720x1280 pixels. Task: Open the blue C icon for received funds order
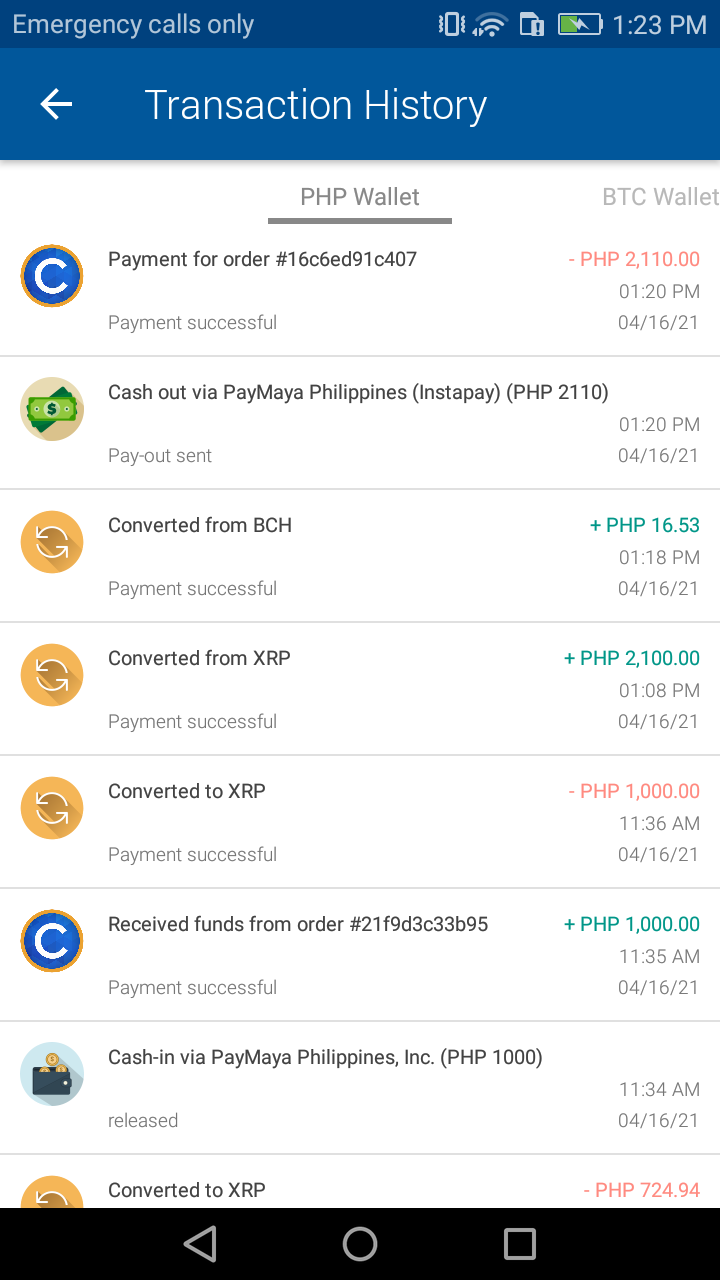pyautogui.click(x=52, y=941)
